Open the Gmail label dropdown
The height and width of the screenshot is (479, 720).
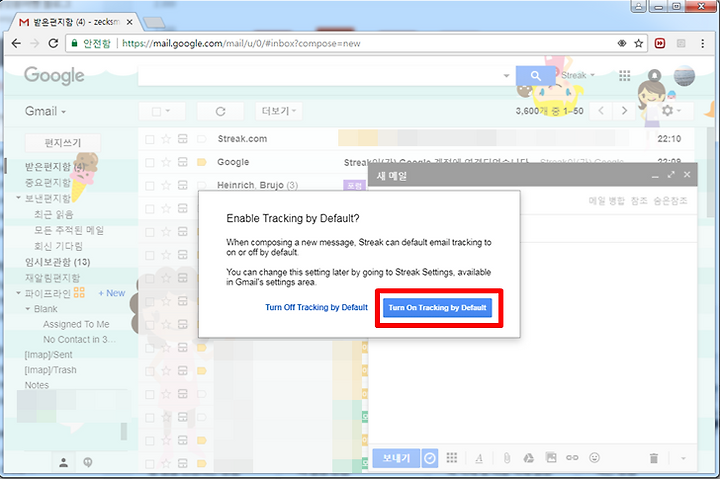45,111
